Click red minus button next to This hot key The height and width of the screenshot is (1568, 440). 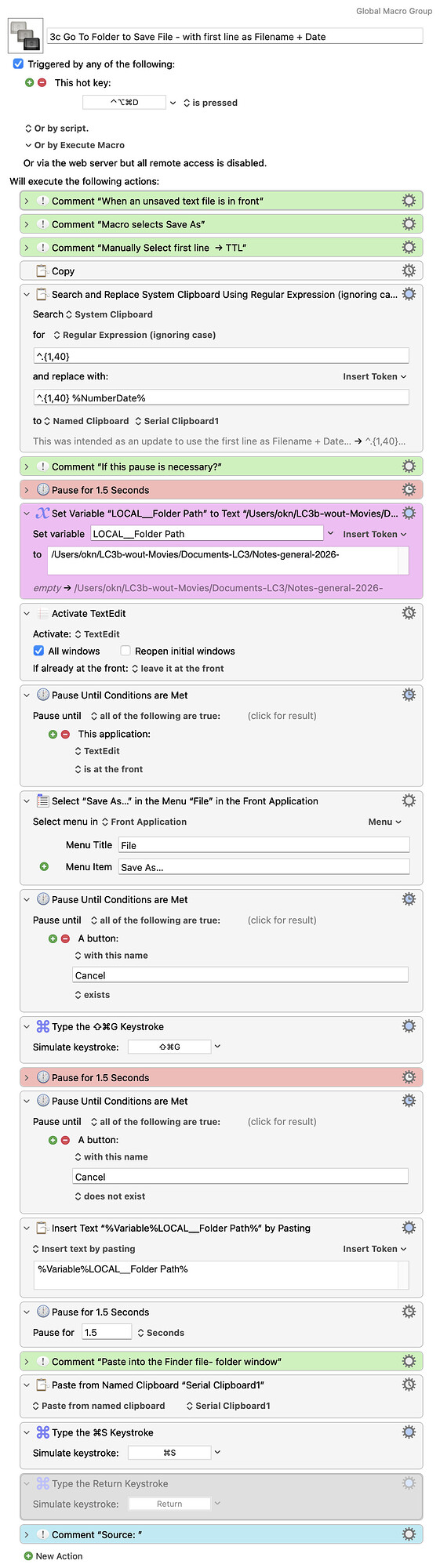(x=42, y=82)
